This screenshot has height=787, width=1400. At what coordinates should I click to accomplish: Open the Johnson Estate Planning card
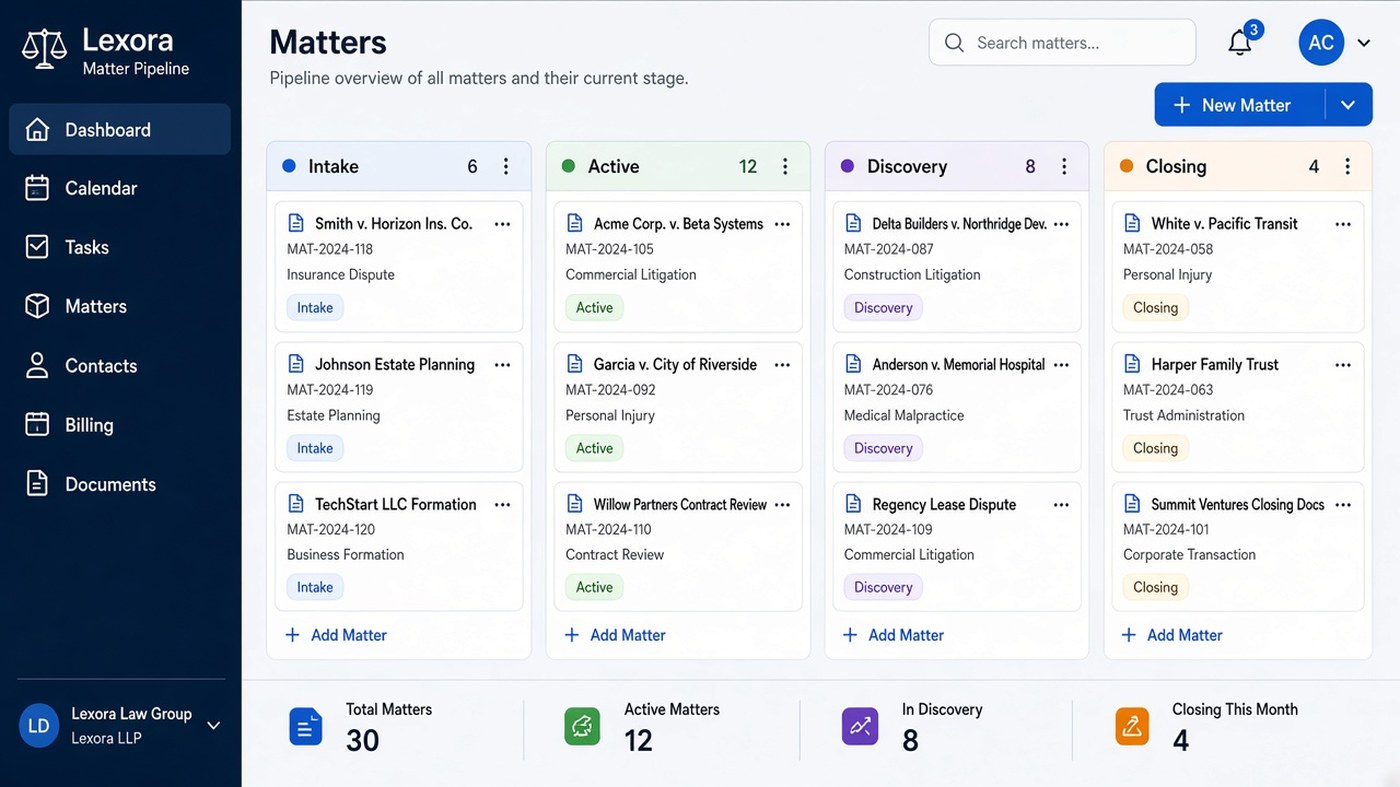(399, 407)
